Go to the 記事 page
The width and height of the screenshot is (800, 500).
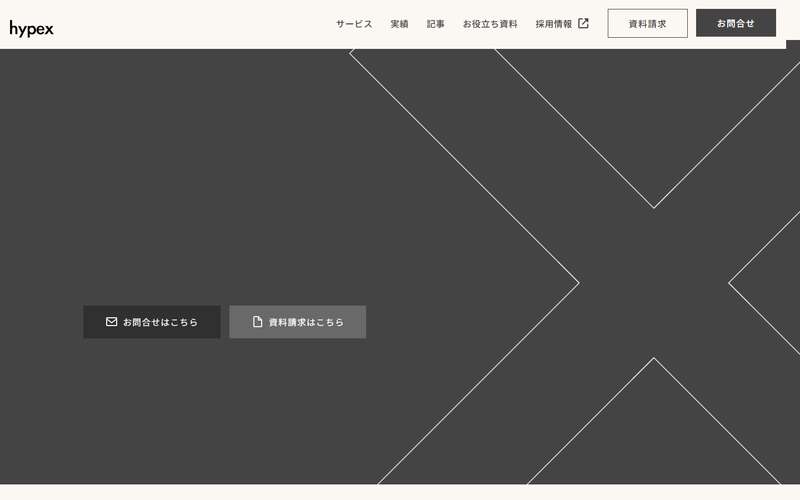pyautogui.click(x=435, y=24)
